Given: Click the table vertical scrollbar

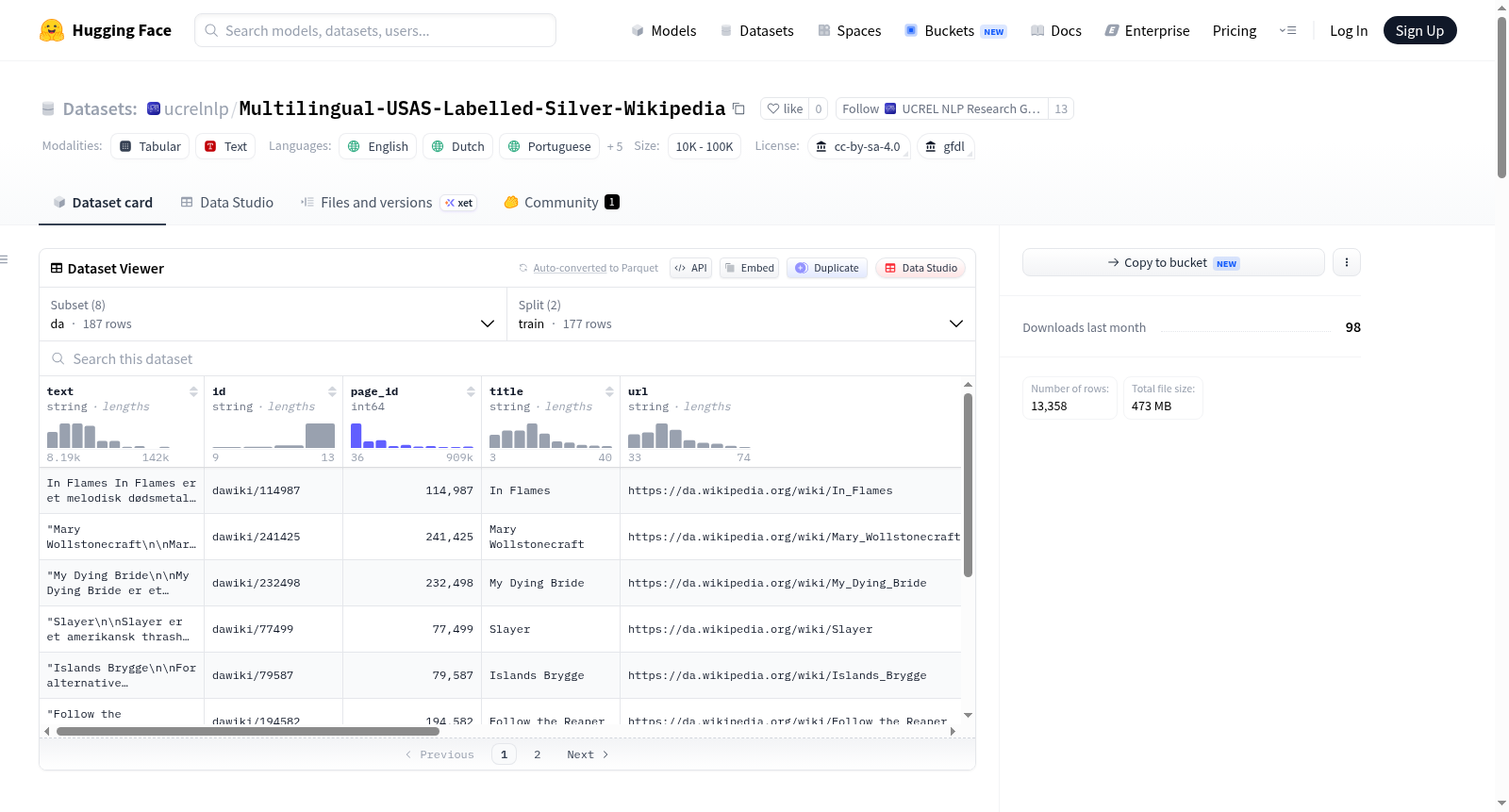Looking at the screenshot, I should coord(968,485).
